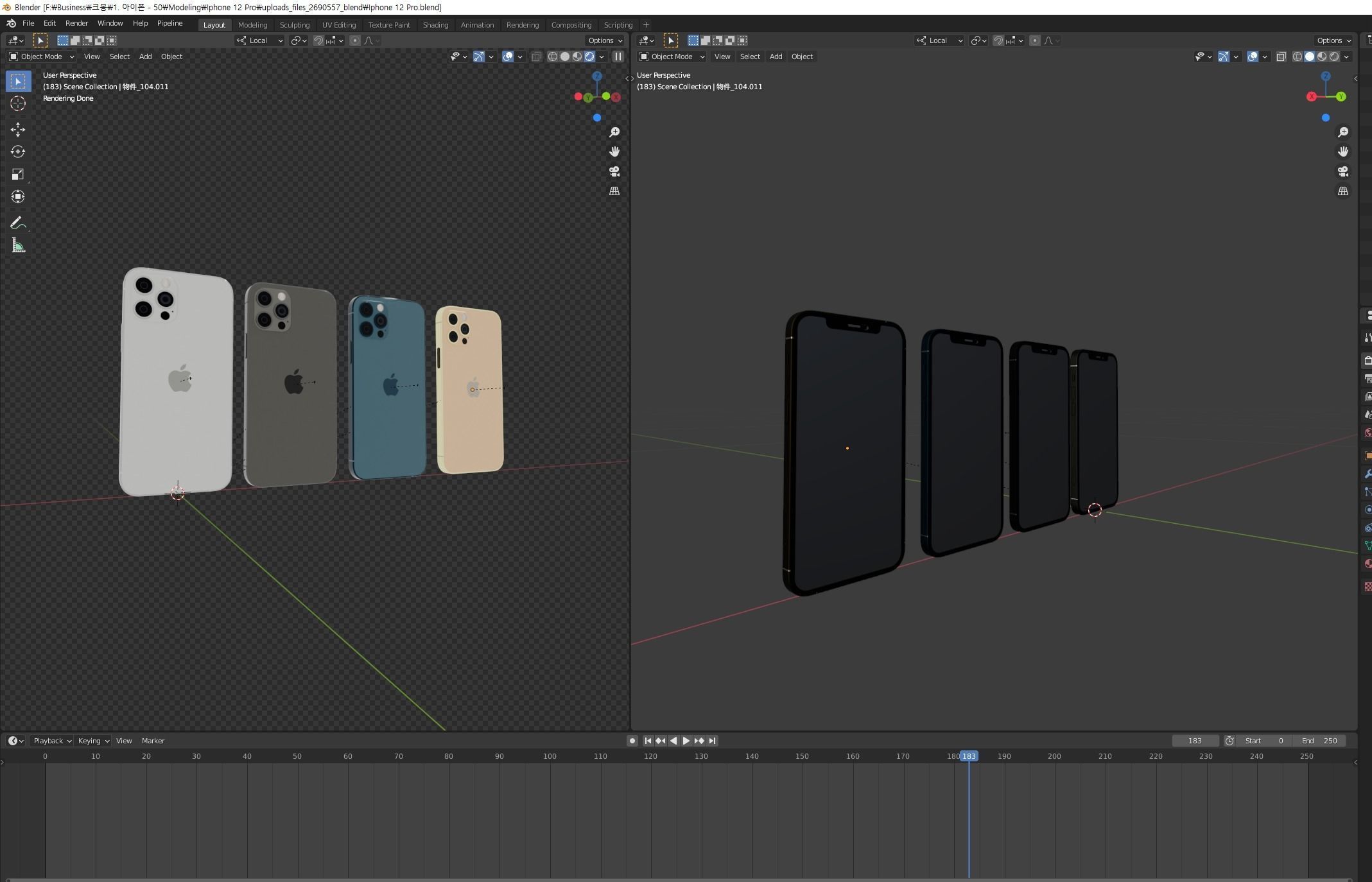
Task: Set wireframe shading in left viewport
Action: (x=552, y=56)
